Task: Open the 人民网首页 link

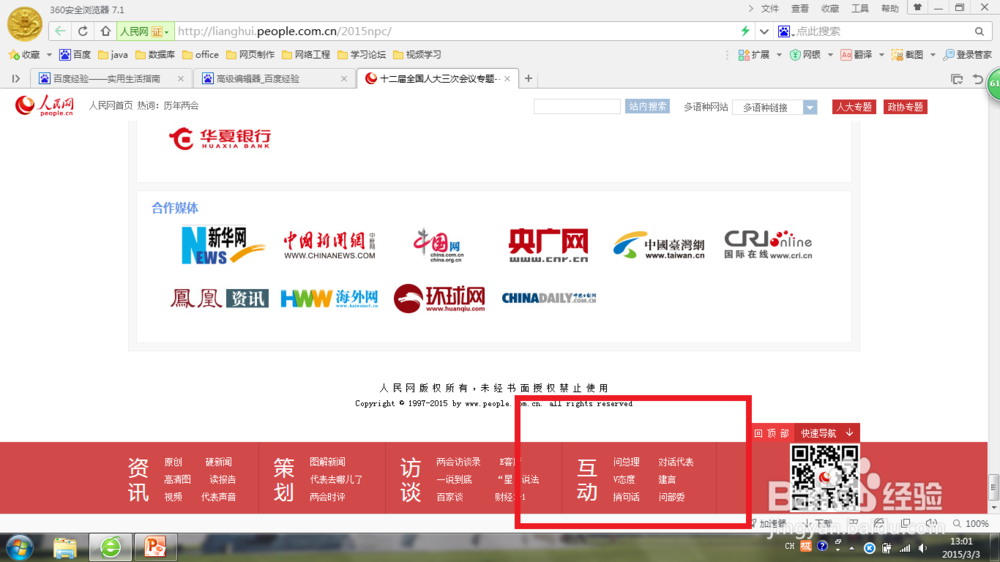Action: (x=110, y=106)
